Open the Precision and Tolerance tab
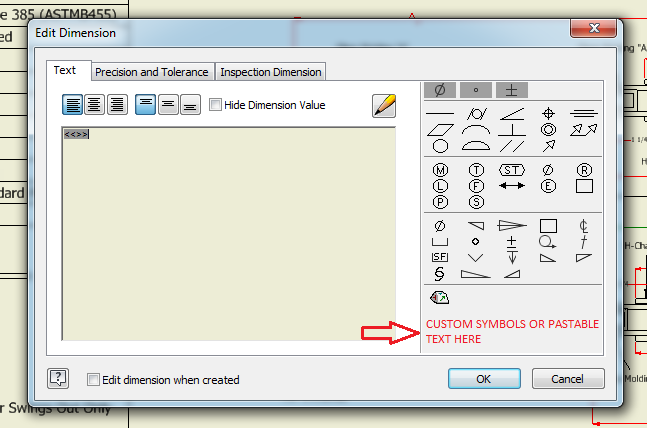Viewport: 647px width, 428px height. click(x=152, y=72)
